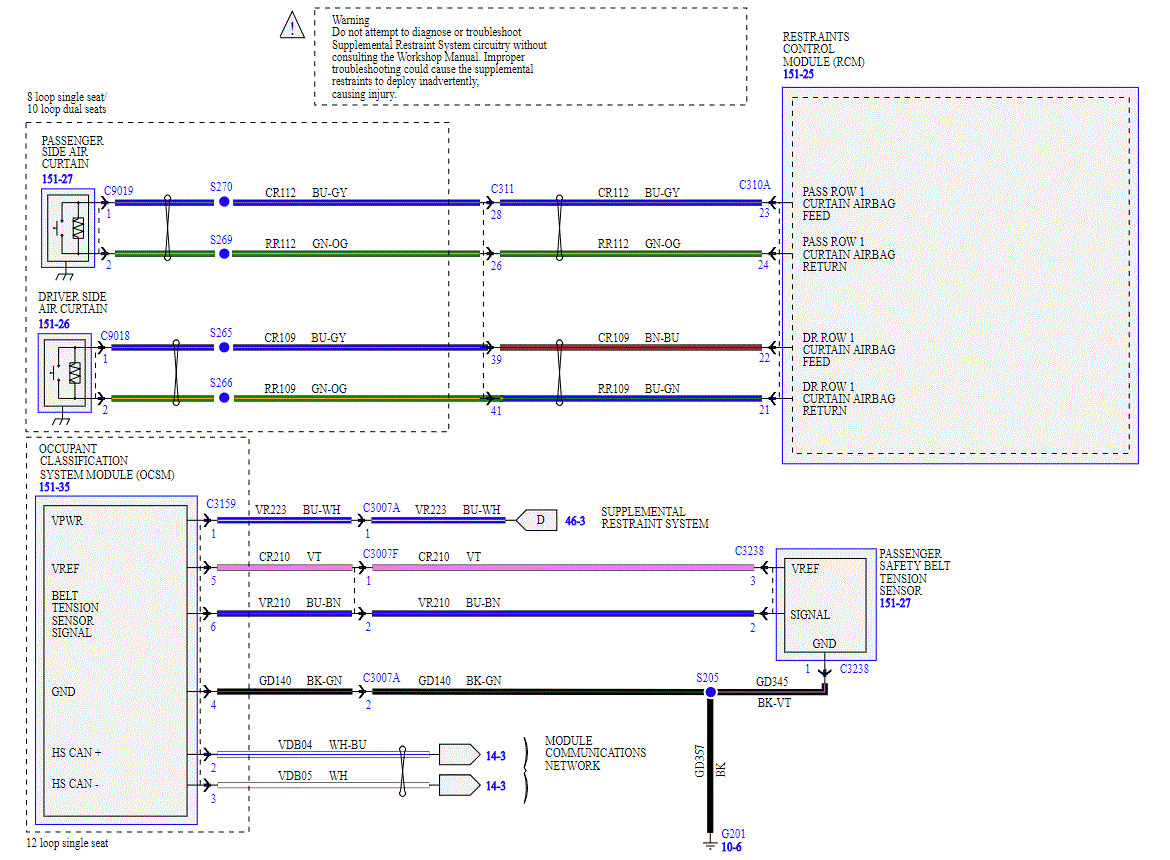This screenshot has height=860, width=1170.
Task: Click the VDB05 off-page arrow connector
Action: click(x=459, y=785)
